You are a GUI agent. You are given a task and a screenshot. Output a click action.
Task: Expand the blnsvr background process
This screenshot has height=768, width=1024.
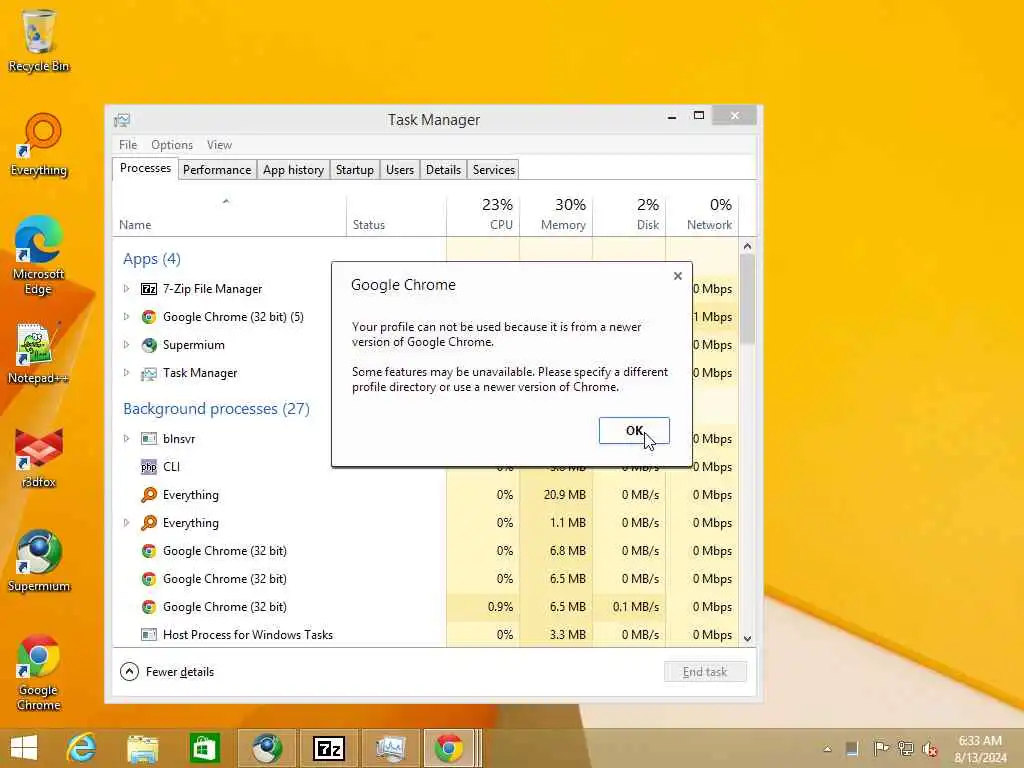[127, 438]
